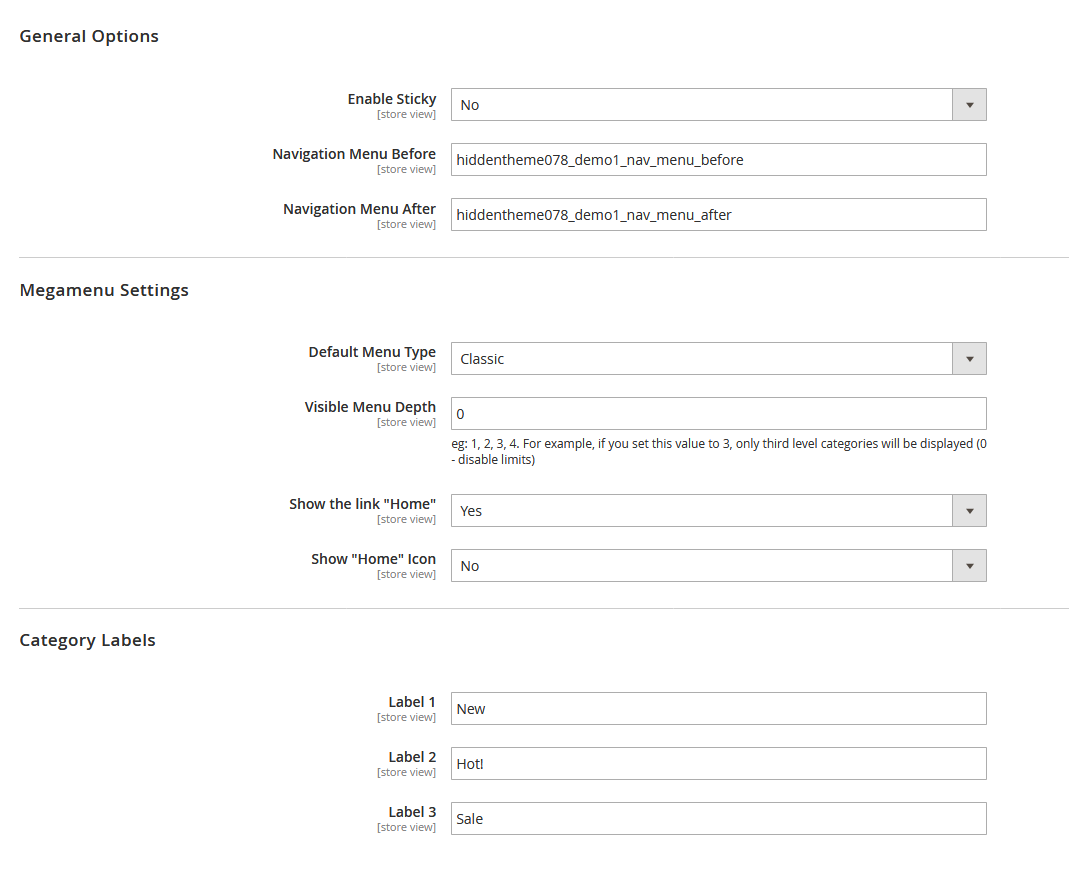Click the Show "Home" Icon dropdown arrow

coord(969,565)
